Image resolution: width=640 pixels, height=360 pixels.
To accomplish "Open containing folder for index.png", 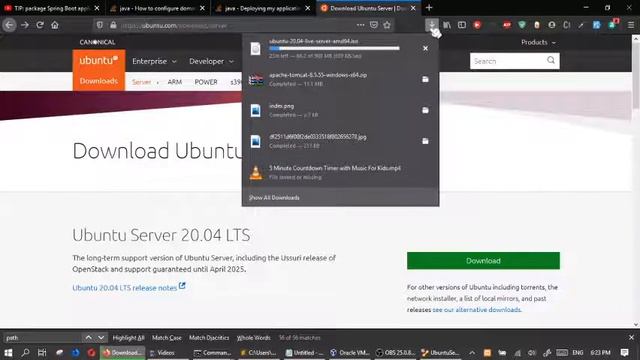I will coord(425,110).
